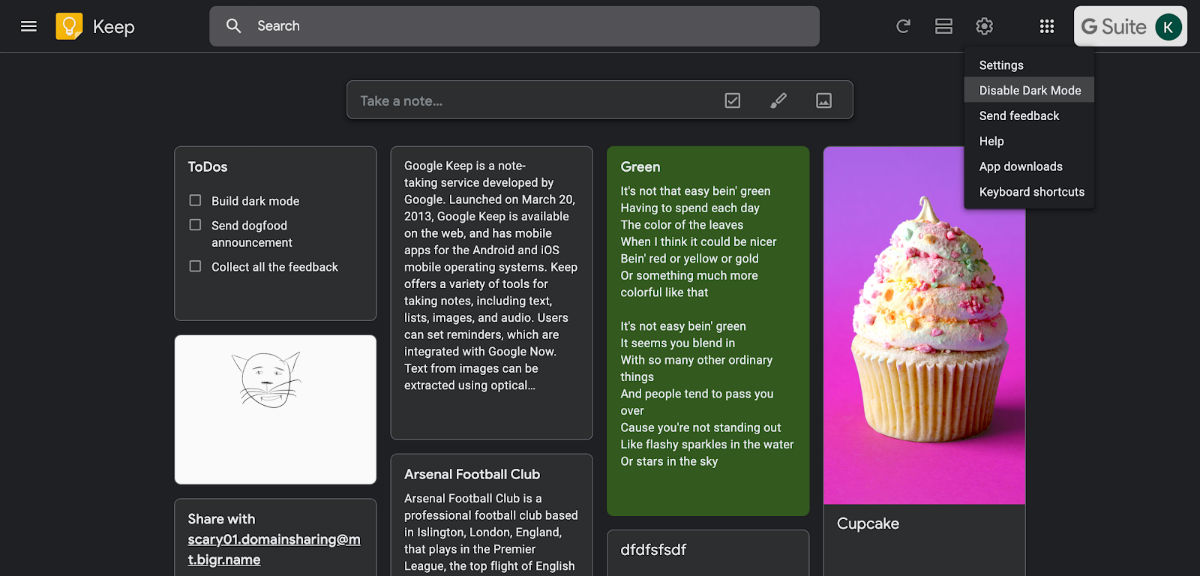Check the Send dogfood announcement item
This screenshot has width=1200, height=576.
[195, 225]
